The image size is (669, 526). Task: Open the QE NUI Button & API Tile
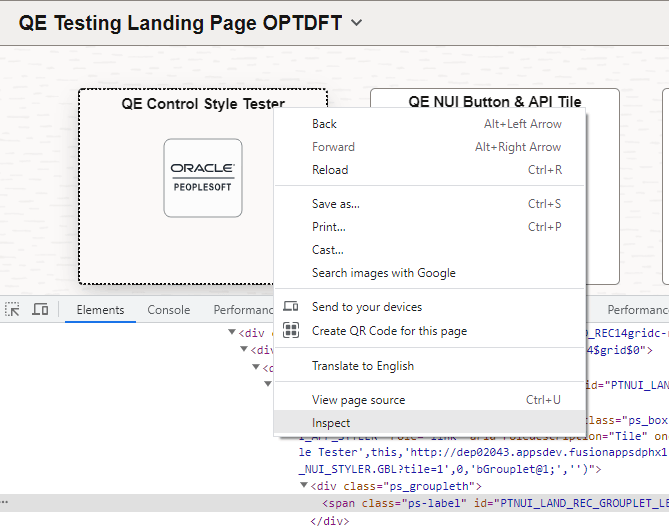[x=495, y=102]
